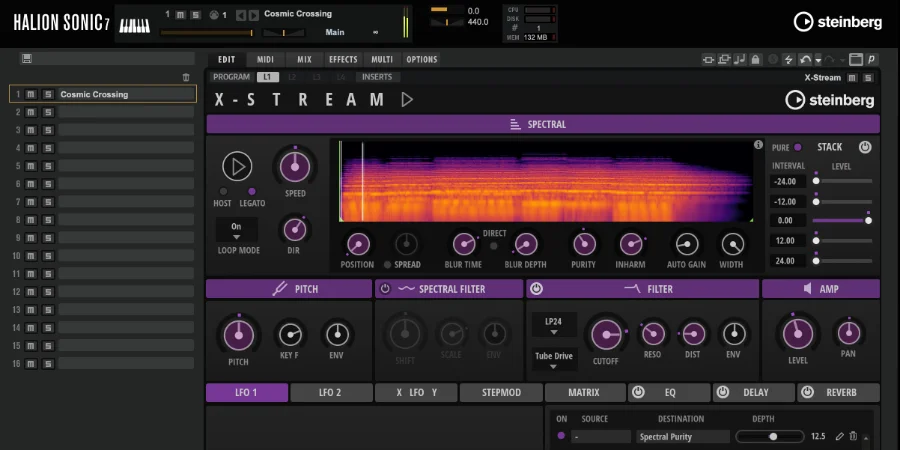Toggle the STACK power button
The image size is (900, 450).
point(865,147)
